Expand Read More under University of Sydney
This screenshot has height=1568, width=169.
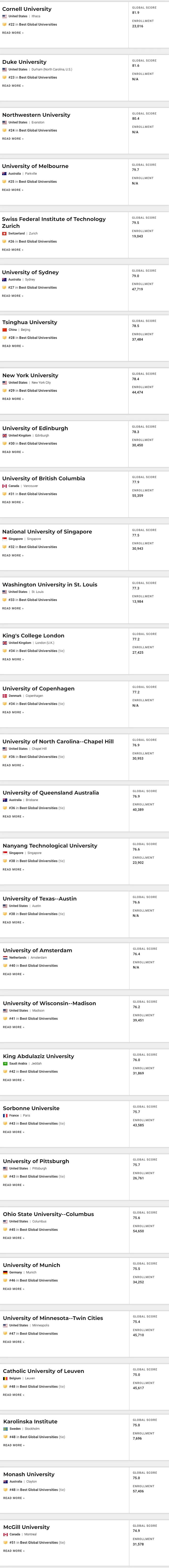pyautogui.click(x=13, y=296)
